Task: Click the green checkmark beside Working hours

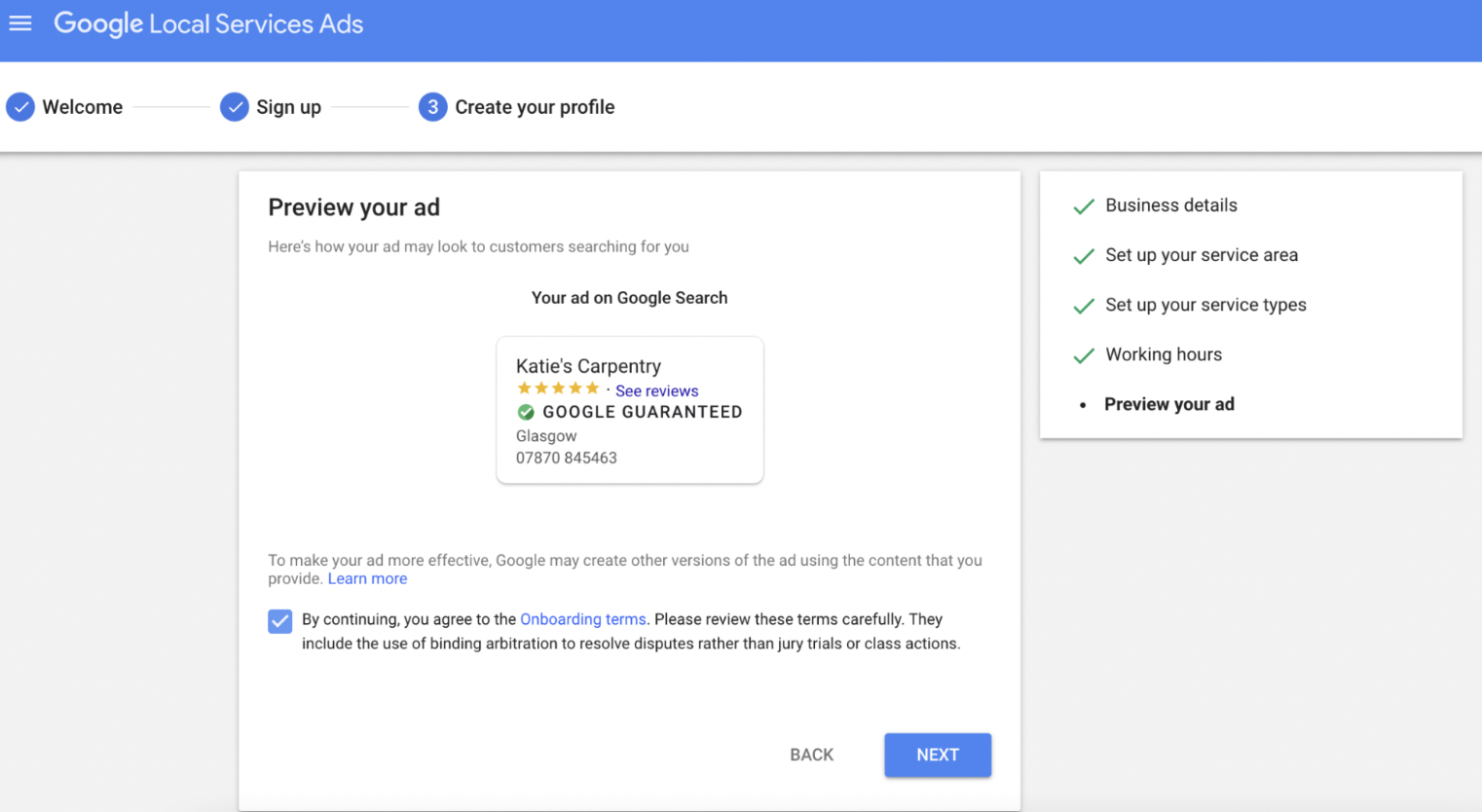Action: click(x=1083, y=355)
